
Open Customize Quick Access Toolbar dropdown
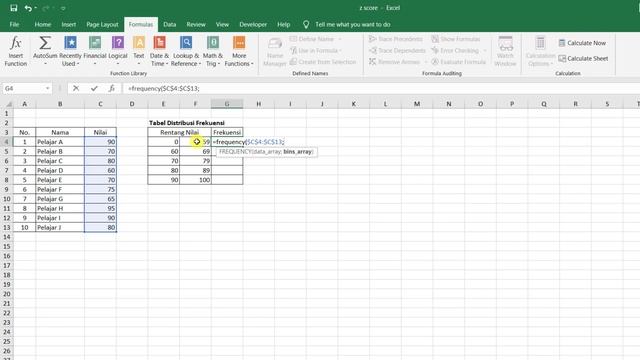(x=63, y=8)
